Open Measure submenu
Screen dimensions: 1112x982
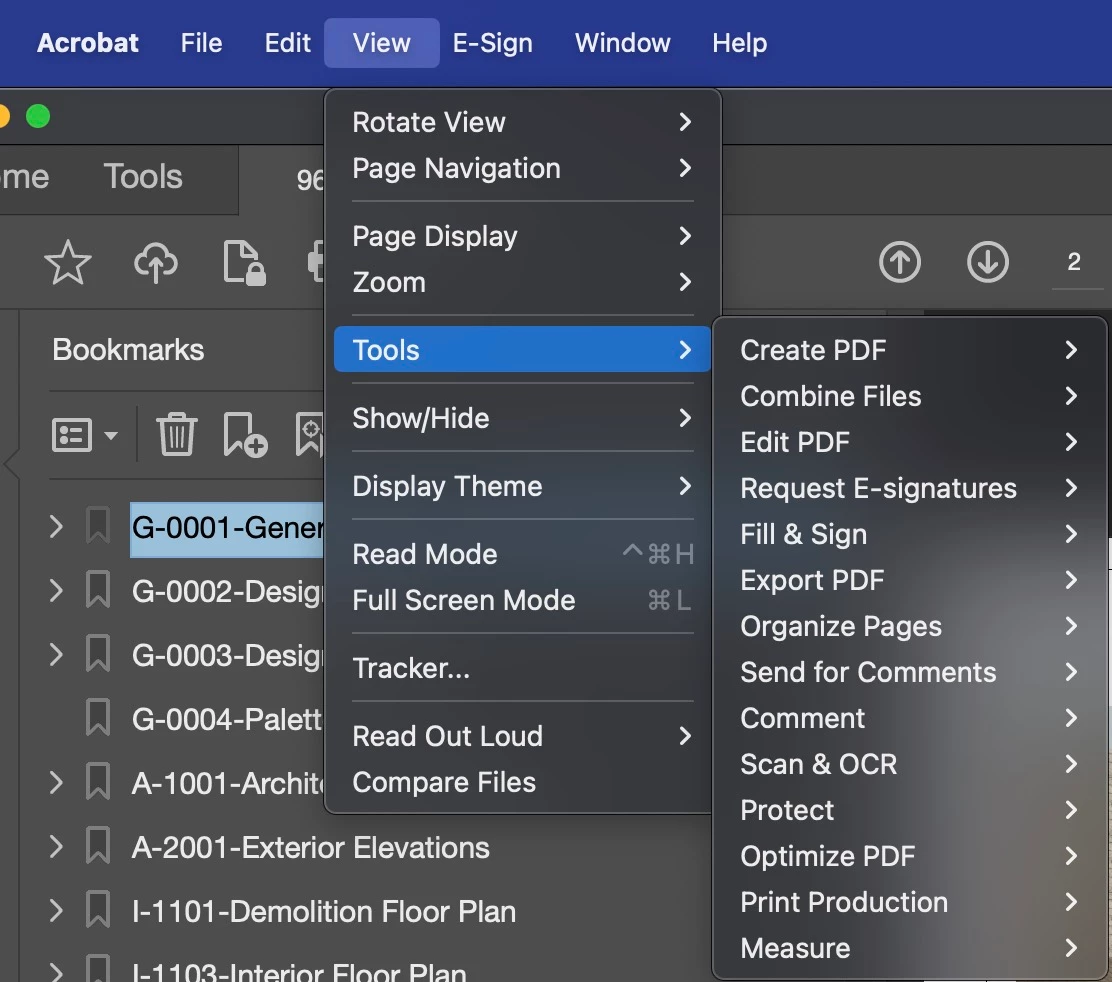pyautogui.click(x=909, y=948)
